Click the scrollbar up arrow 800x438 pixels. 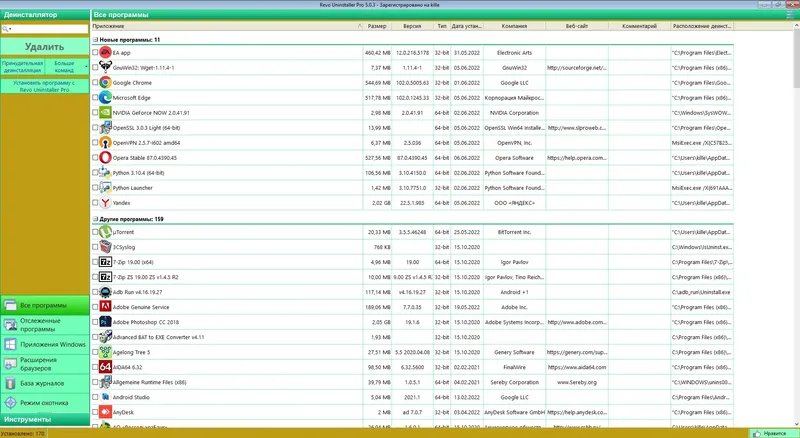click(796, 25)
